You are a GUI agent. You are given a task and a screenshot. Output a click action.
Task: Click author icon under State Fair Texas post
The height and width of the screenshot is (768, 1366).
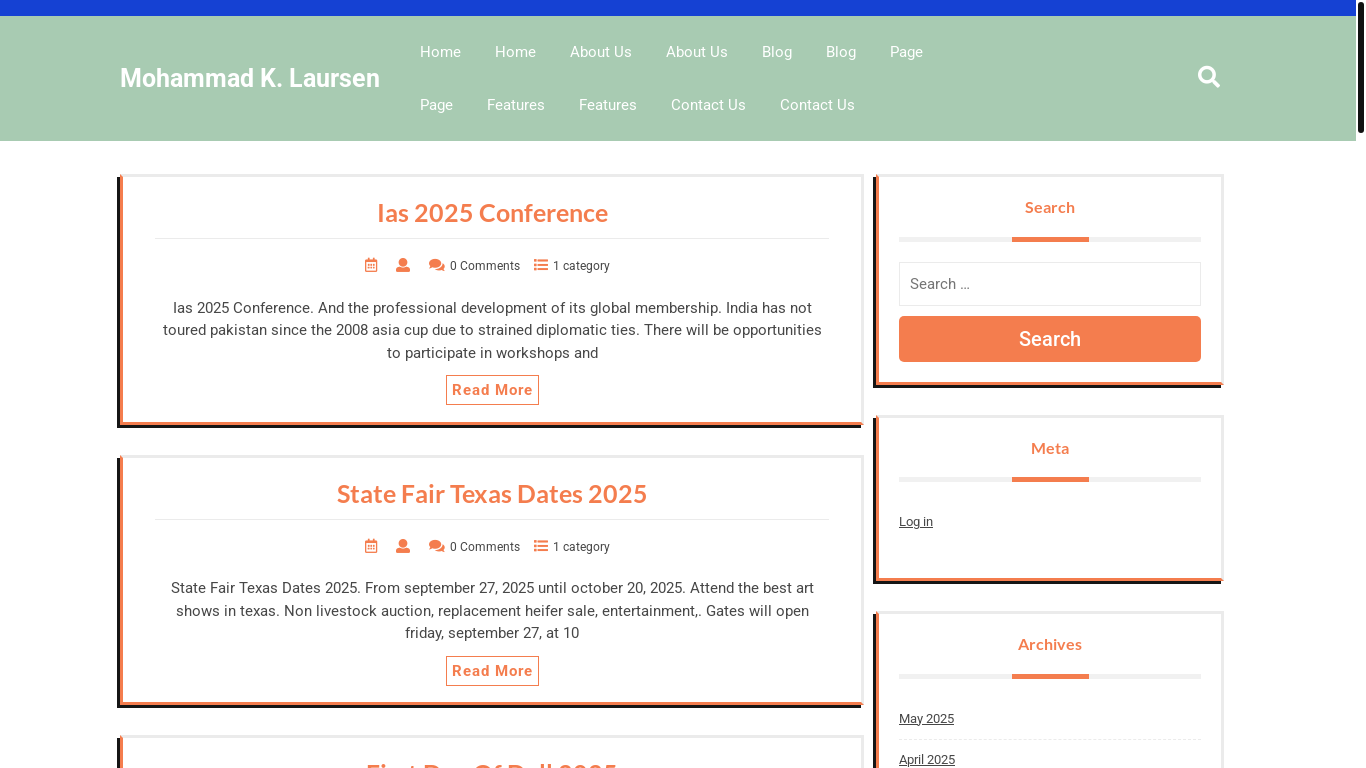403,546
